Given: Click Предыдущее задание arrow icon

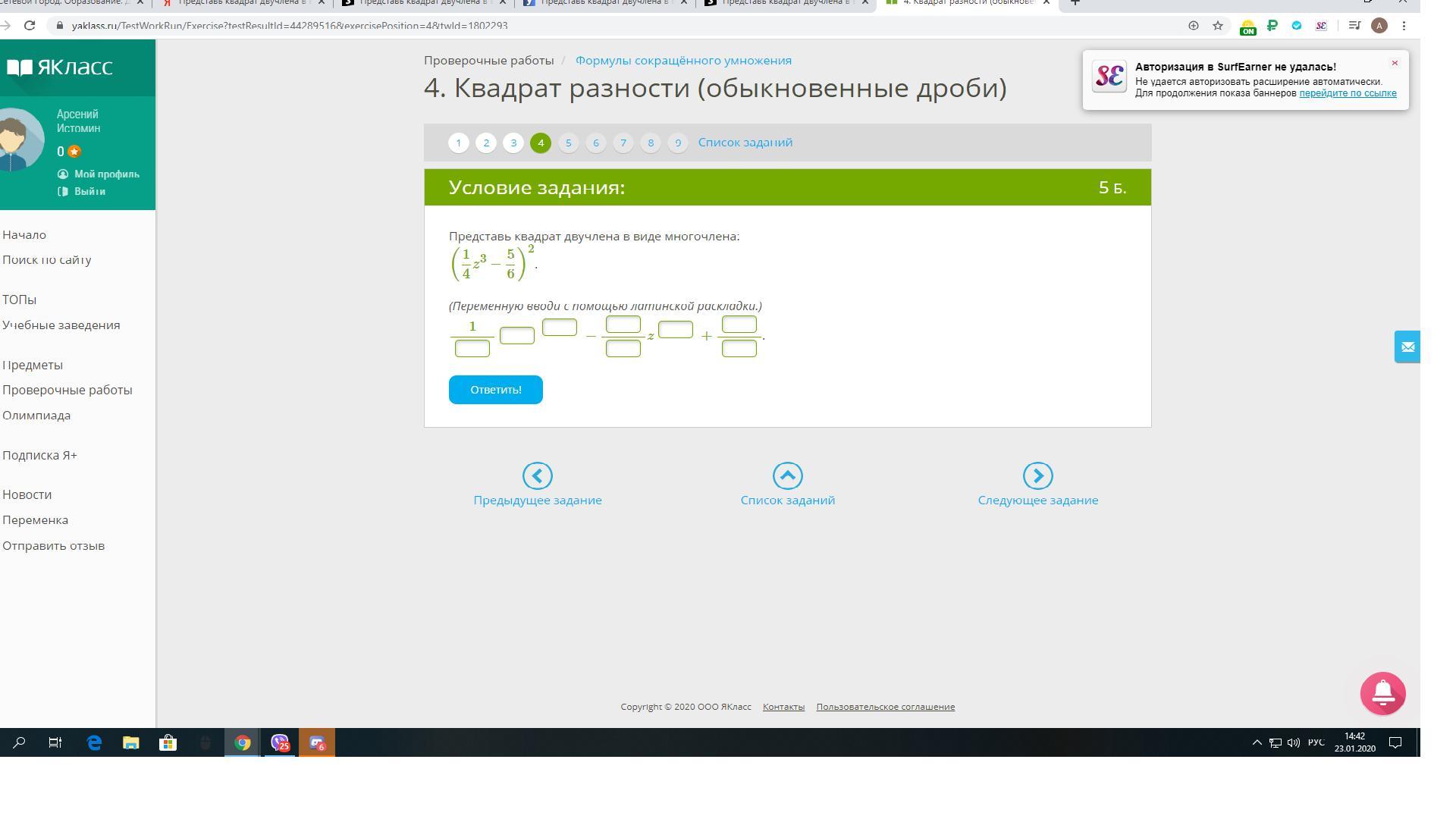Looking at the screenshot, I should (x=538, y=476).
